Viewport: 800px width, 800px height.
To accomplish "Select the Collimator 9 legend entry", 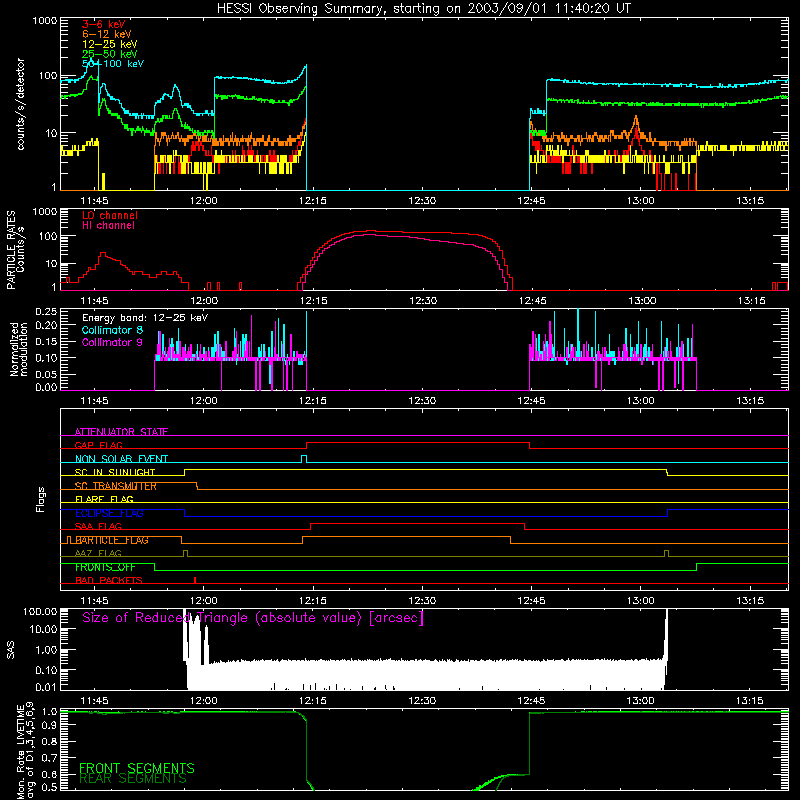I will (x=112, y=342).
